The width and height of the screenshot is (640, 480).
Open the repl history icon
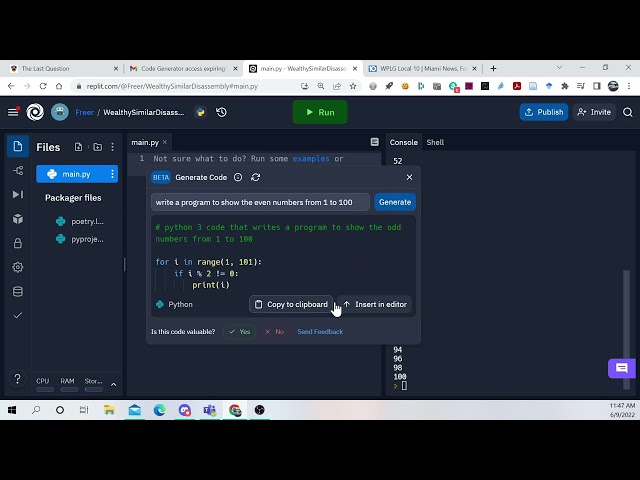(x=221, y=112)
